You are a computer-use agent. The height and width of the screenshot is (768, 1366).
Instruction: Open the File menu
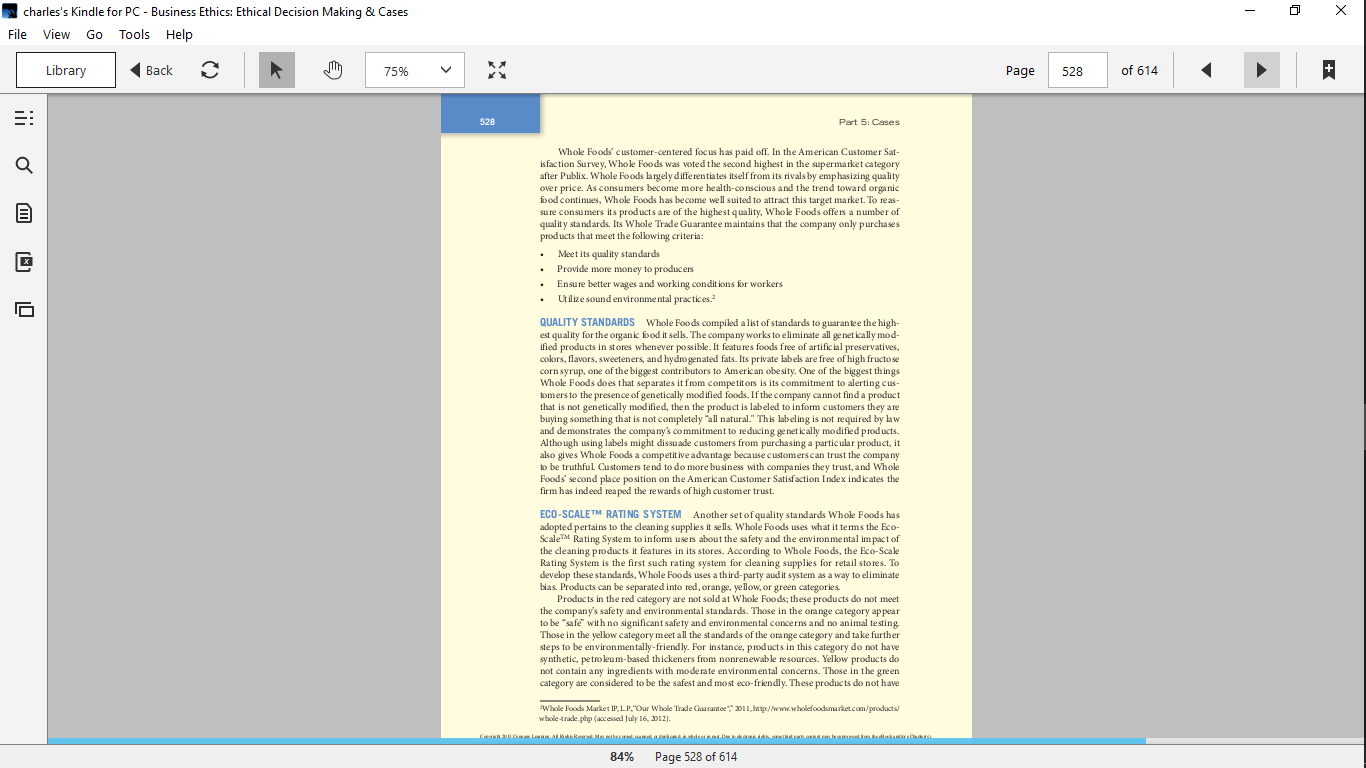point(17,34)
